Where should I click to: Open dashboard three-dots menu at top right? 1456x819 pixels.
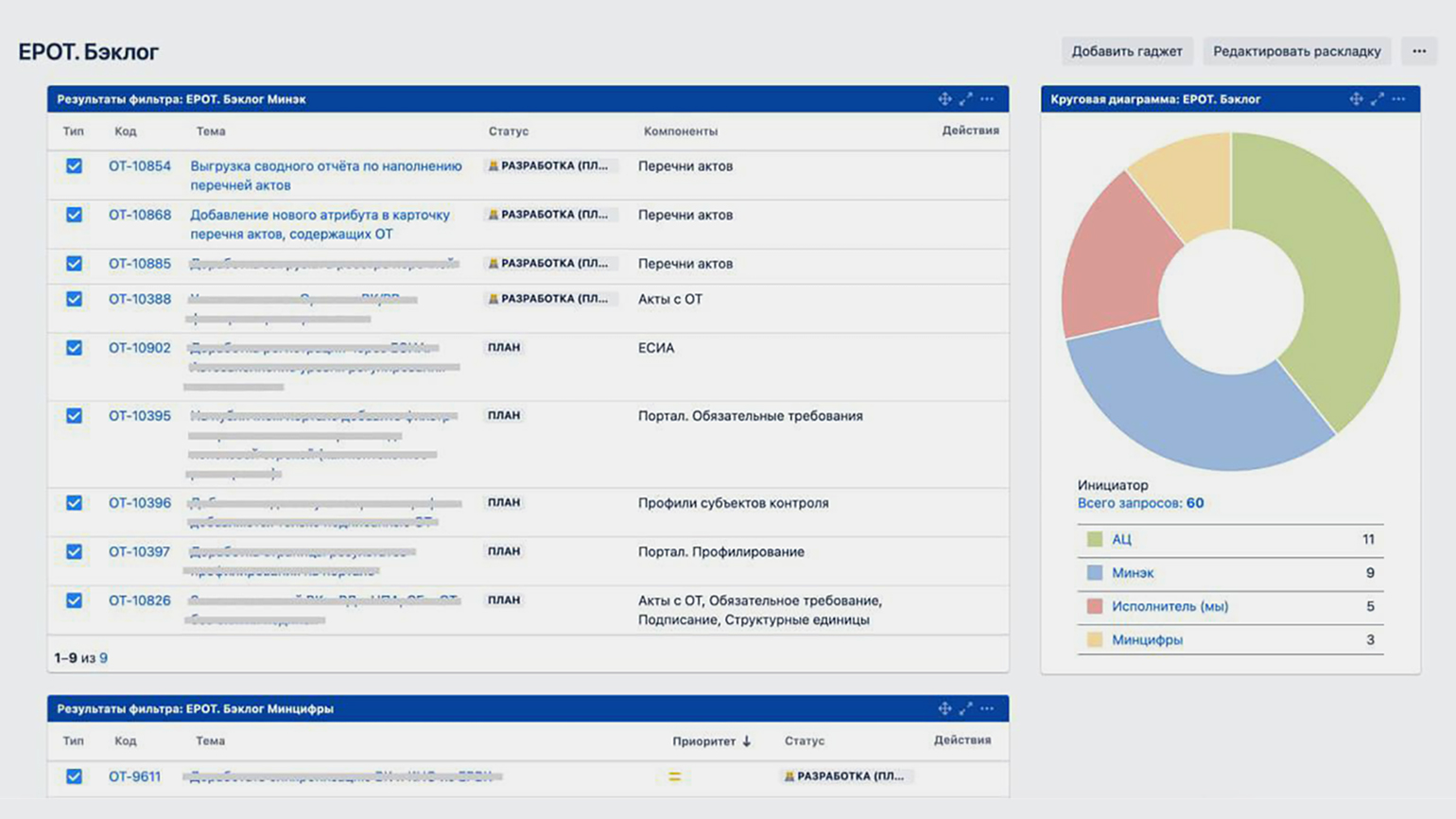(1419, 51)
